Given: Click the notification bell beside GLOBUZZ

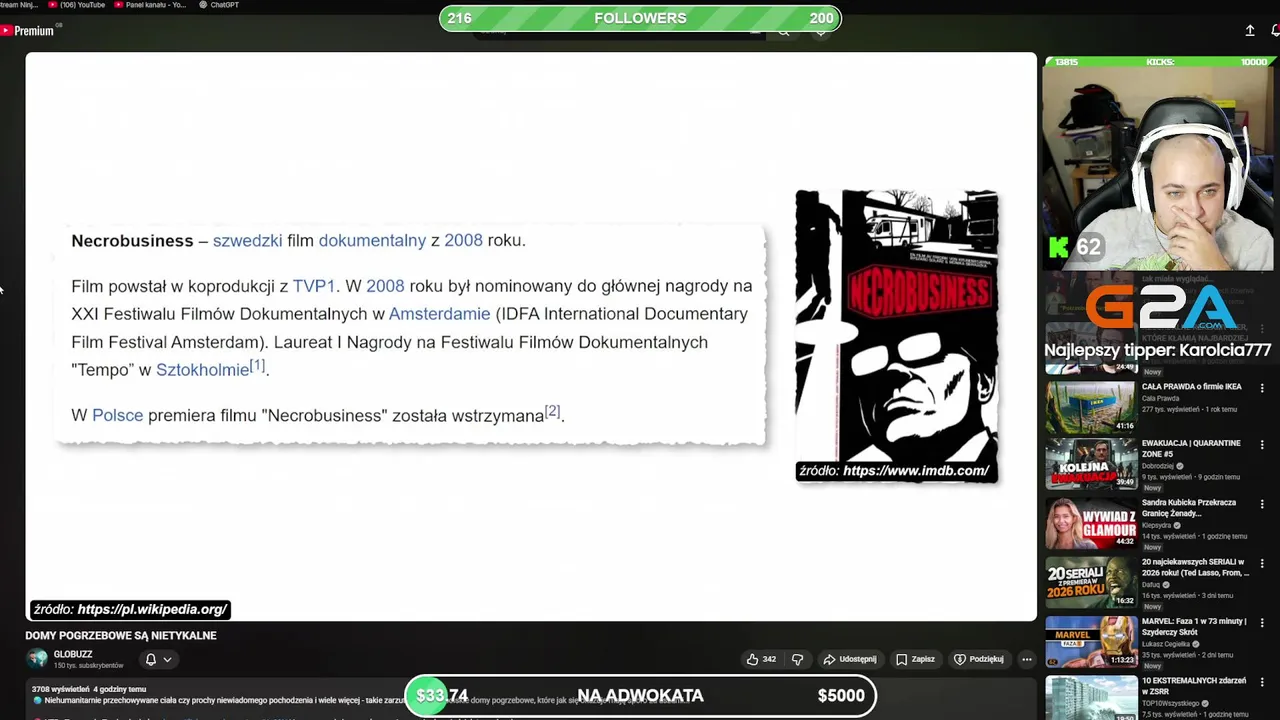Looking at the screenshot, I should click(151, 660).
